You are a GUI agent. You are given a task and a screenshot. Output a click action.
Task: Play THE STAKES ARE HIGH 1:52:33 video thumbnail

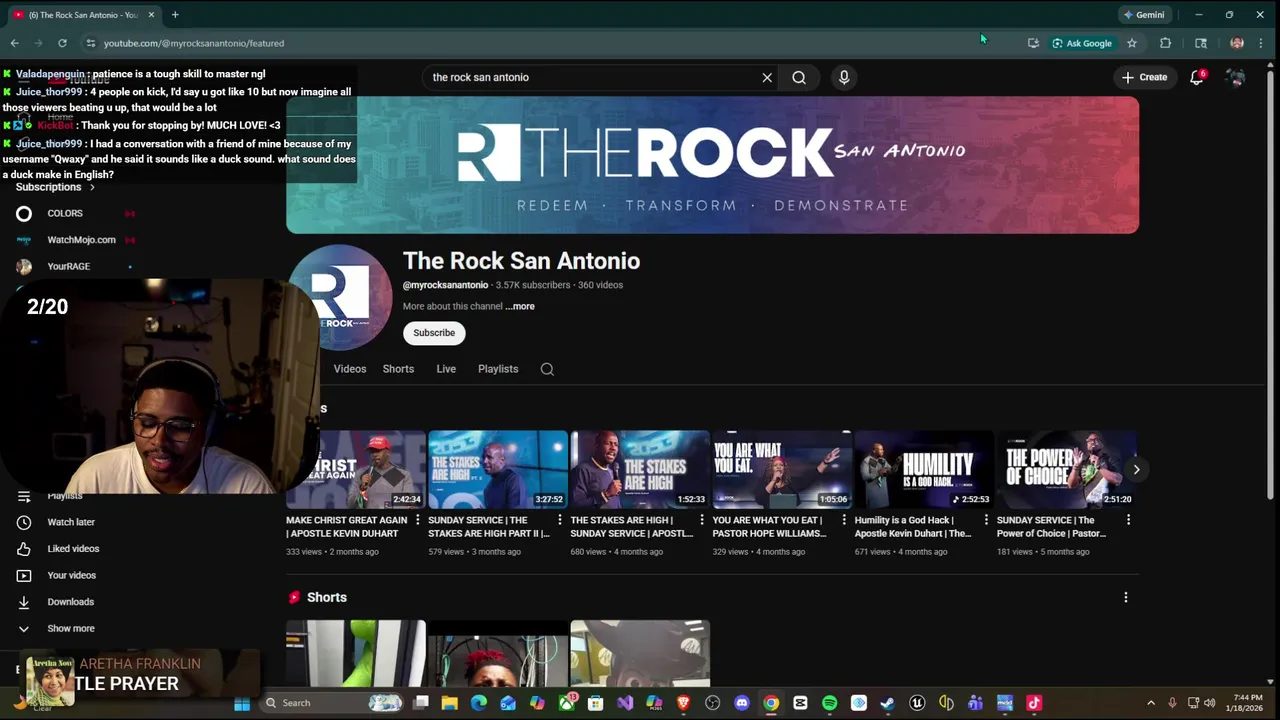(640, 469)
